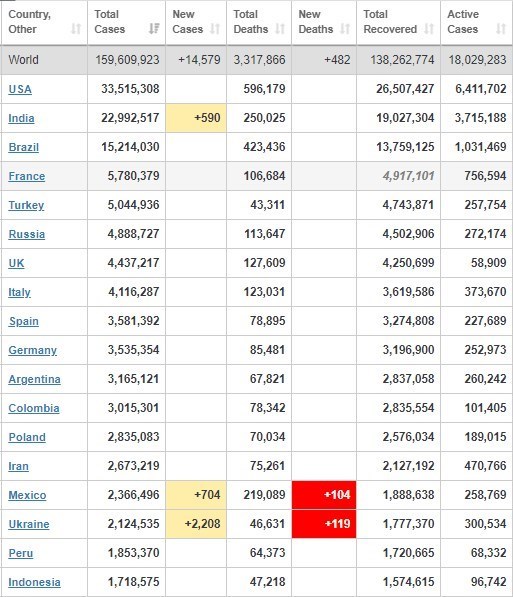Open the USA country link

click(20, 89)
